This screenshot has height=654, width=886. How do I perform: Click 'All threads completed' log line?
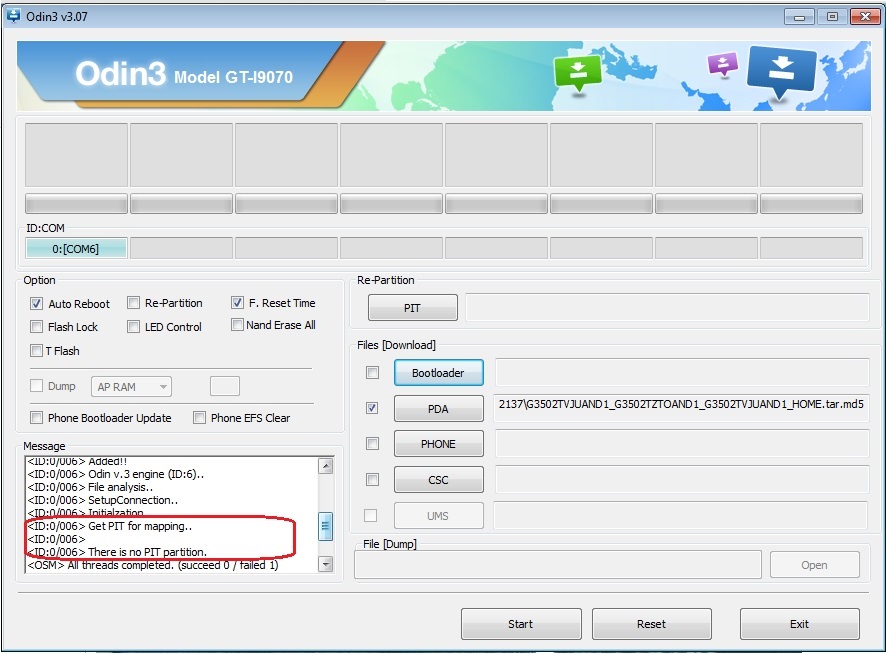pyautogui.click(x=153, y=565)
